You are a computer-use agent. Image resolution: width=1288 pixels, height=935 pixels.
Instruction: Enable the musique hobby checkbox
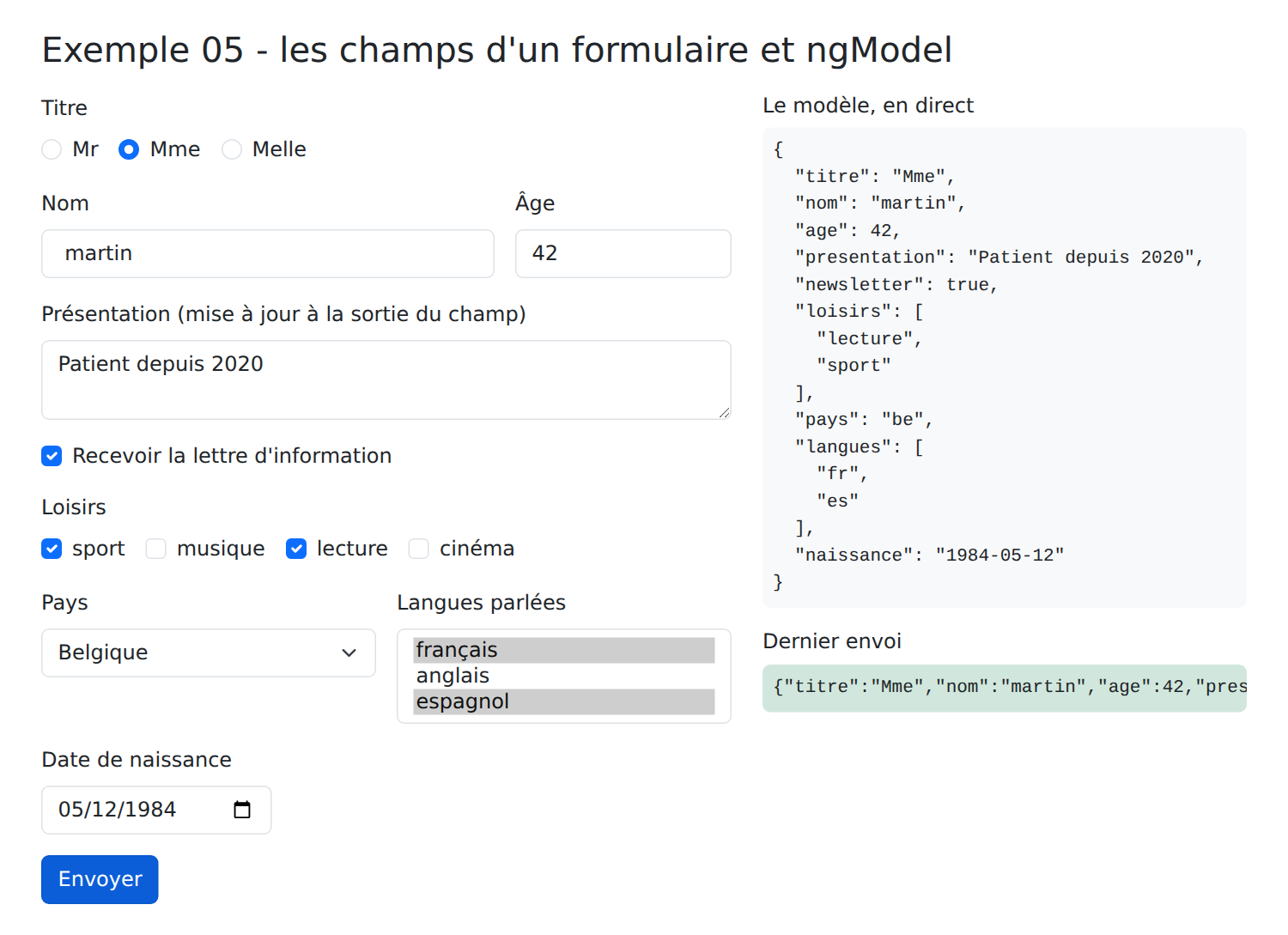pyautogui.click(x=156, y=549)
